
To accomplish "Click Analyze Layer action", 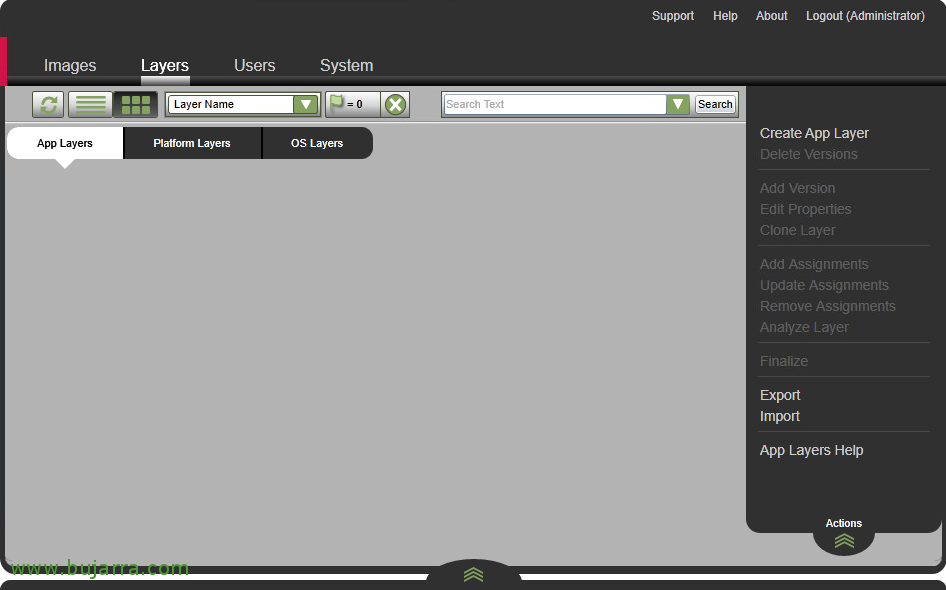I will pos(804,328).
